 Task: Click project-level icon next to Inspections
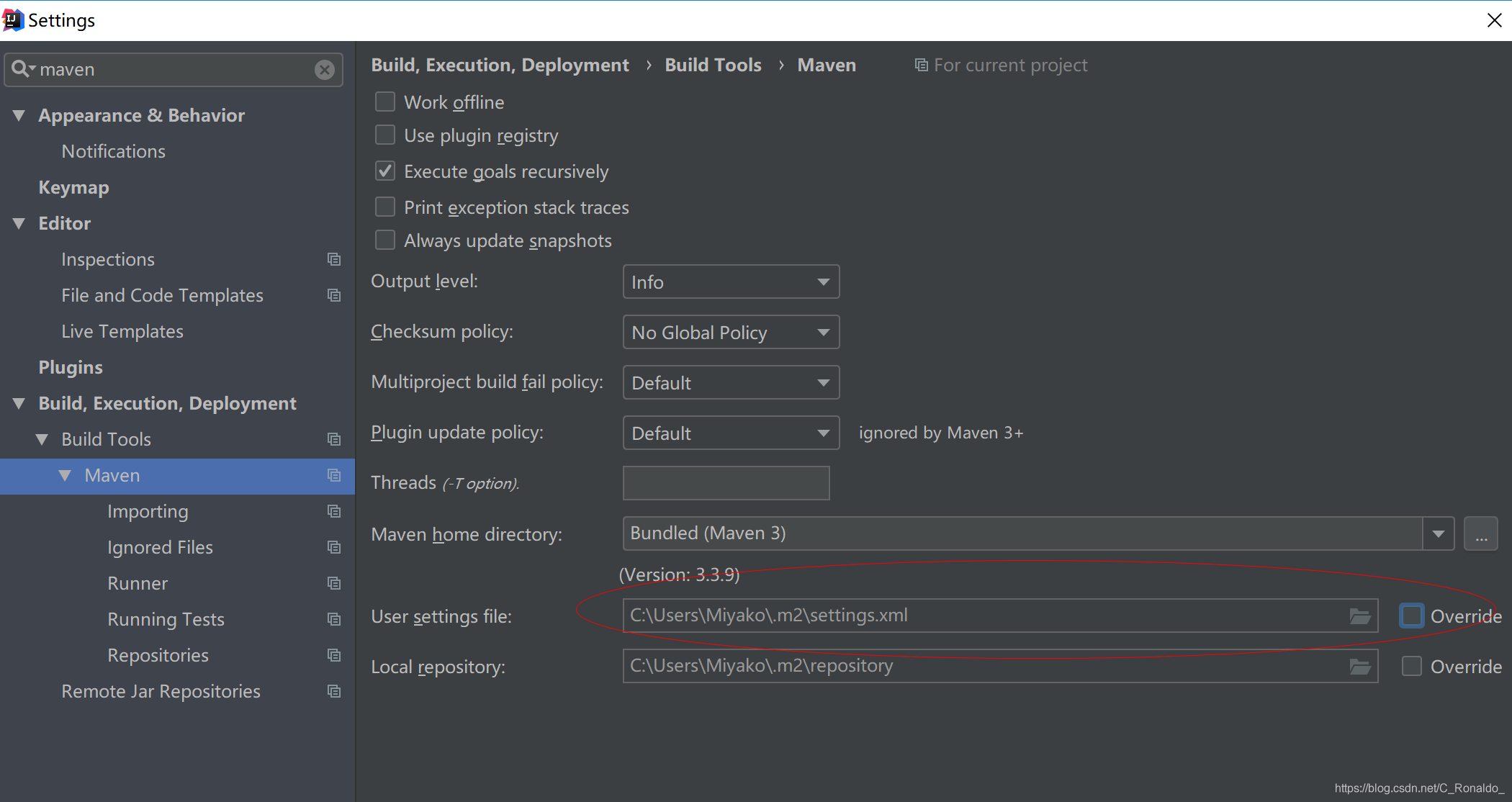[334, 259]
